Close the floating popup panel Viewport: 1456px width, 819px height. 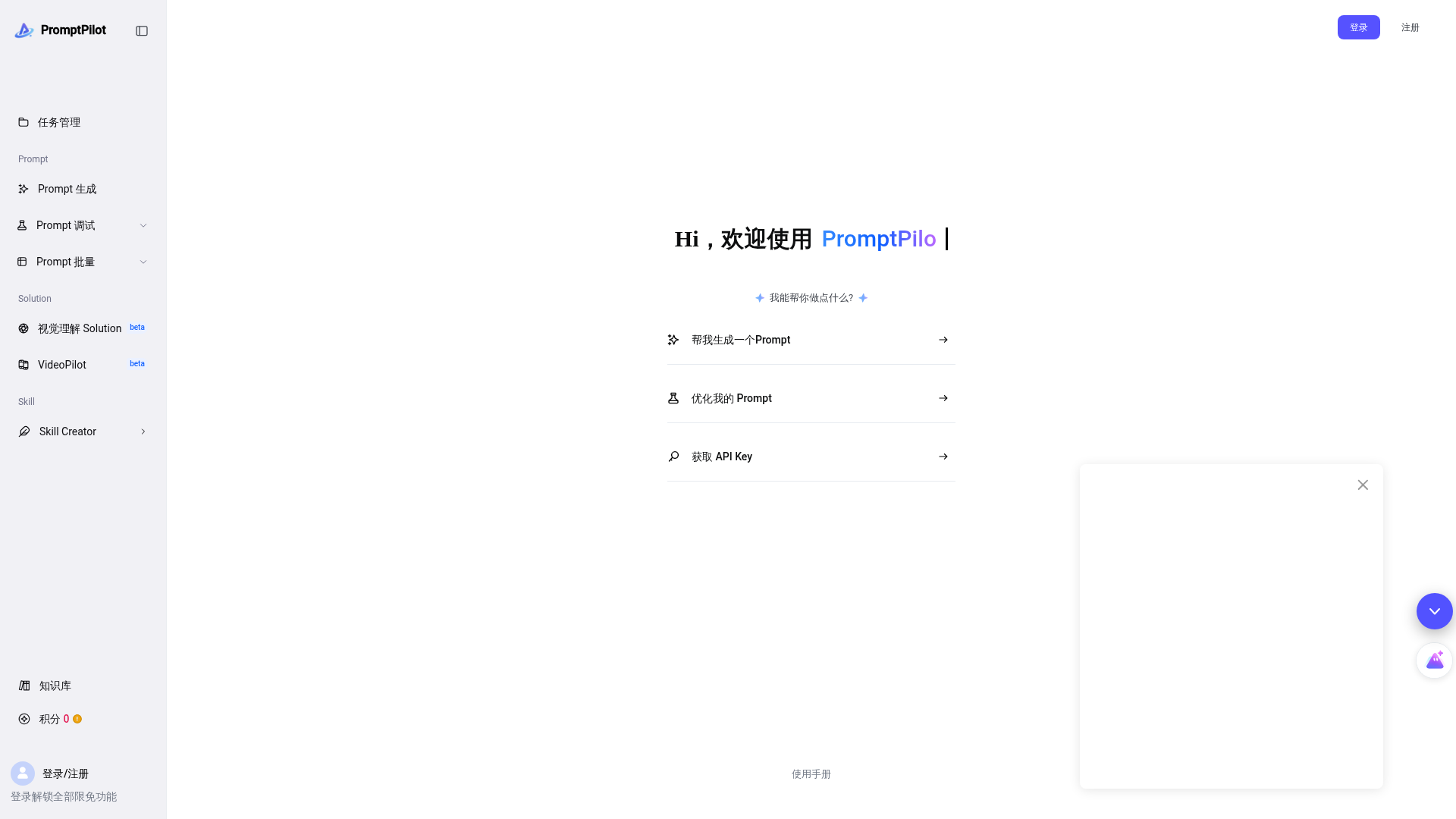tap(1363, 485)
